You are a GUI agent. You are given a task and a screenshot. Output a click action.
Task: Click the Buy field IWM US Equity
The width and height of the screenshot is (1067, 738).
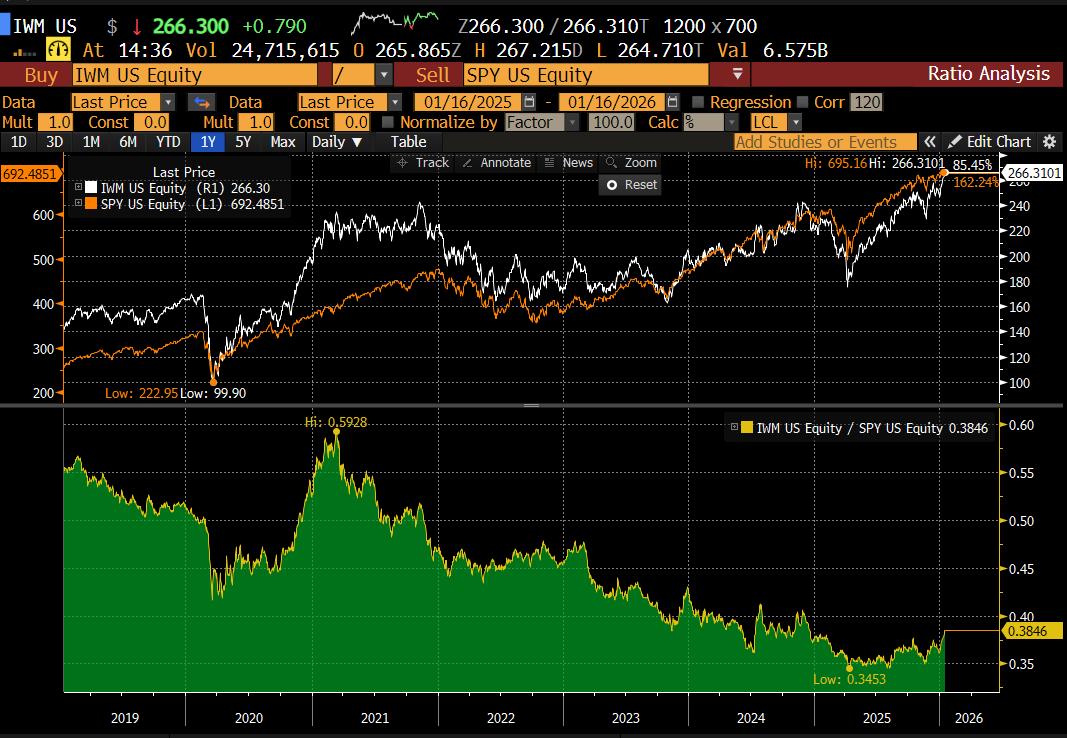pyautogui.click(x=195, y=75)
